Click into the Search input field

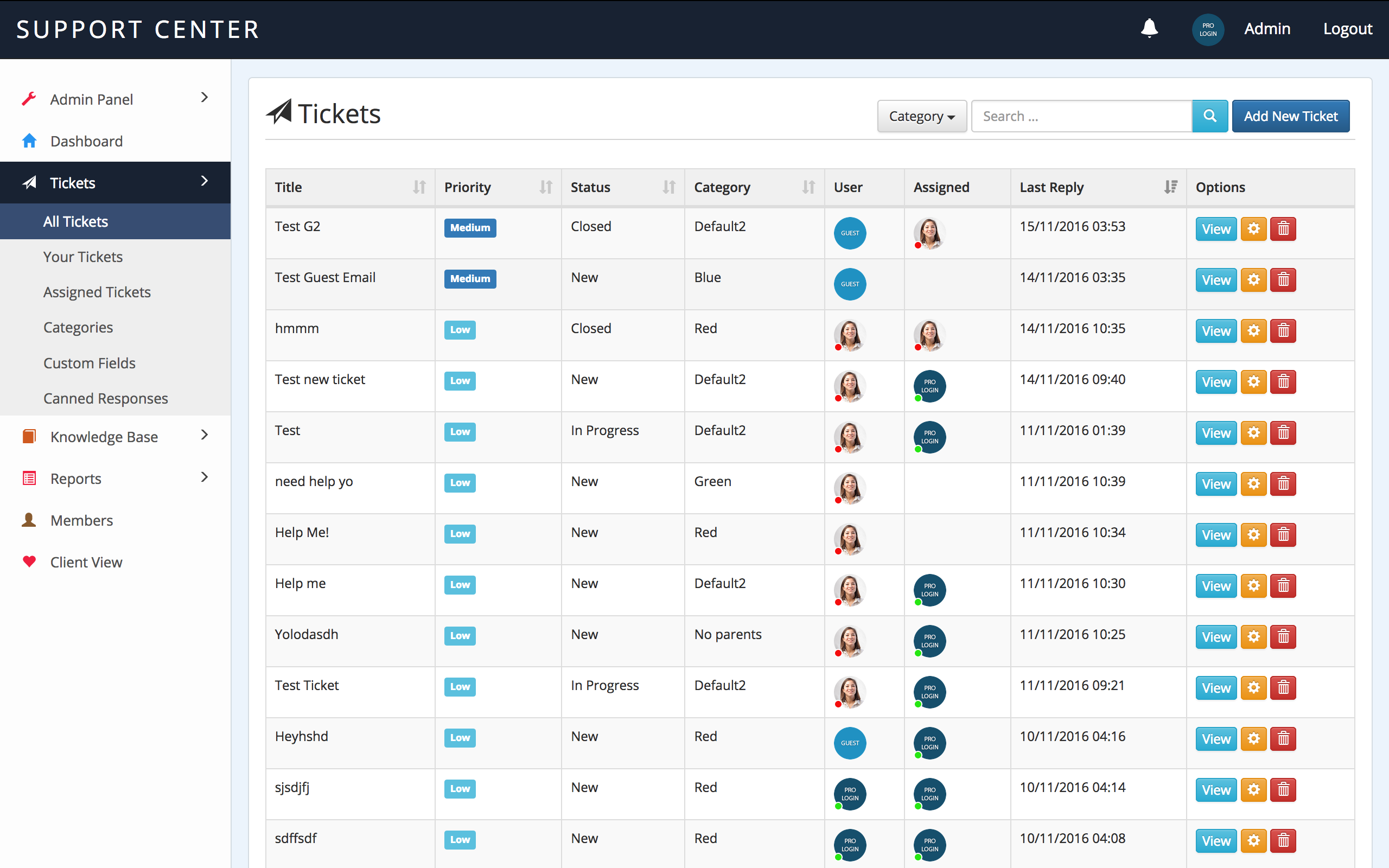[x=1081, y=116]
